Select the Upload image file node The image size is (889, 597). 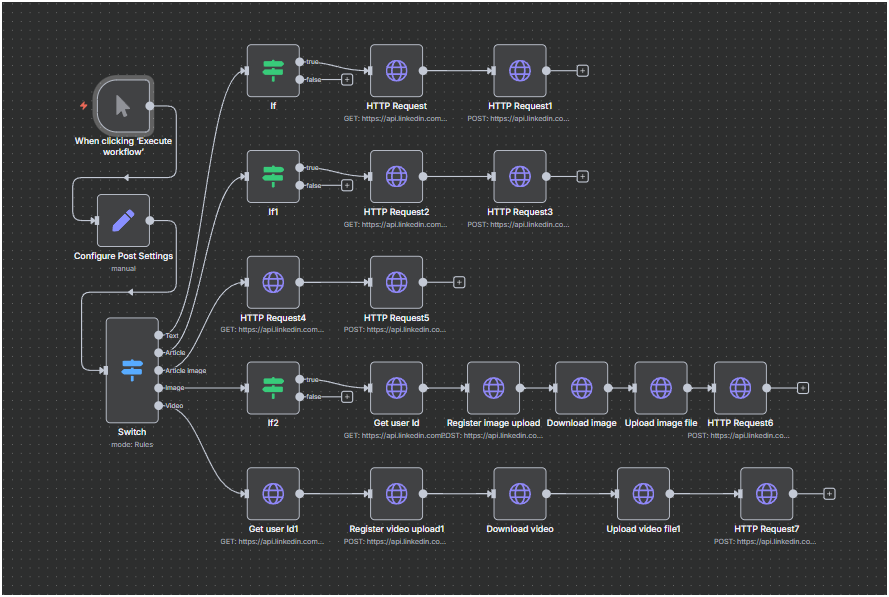[661, 388]
